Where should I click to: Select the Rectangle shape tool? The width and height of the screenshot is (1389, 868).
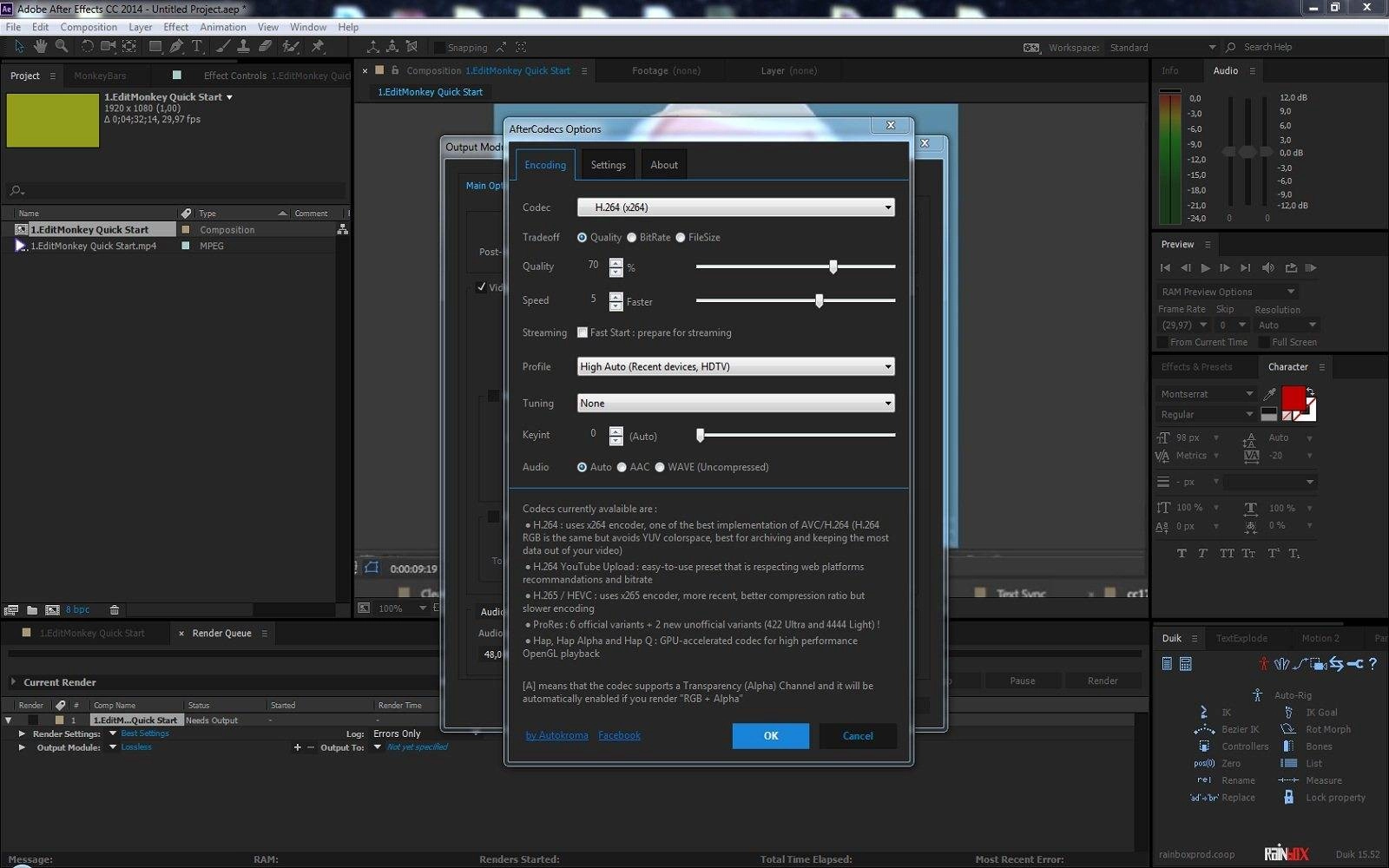(155, 46)
